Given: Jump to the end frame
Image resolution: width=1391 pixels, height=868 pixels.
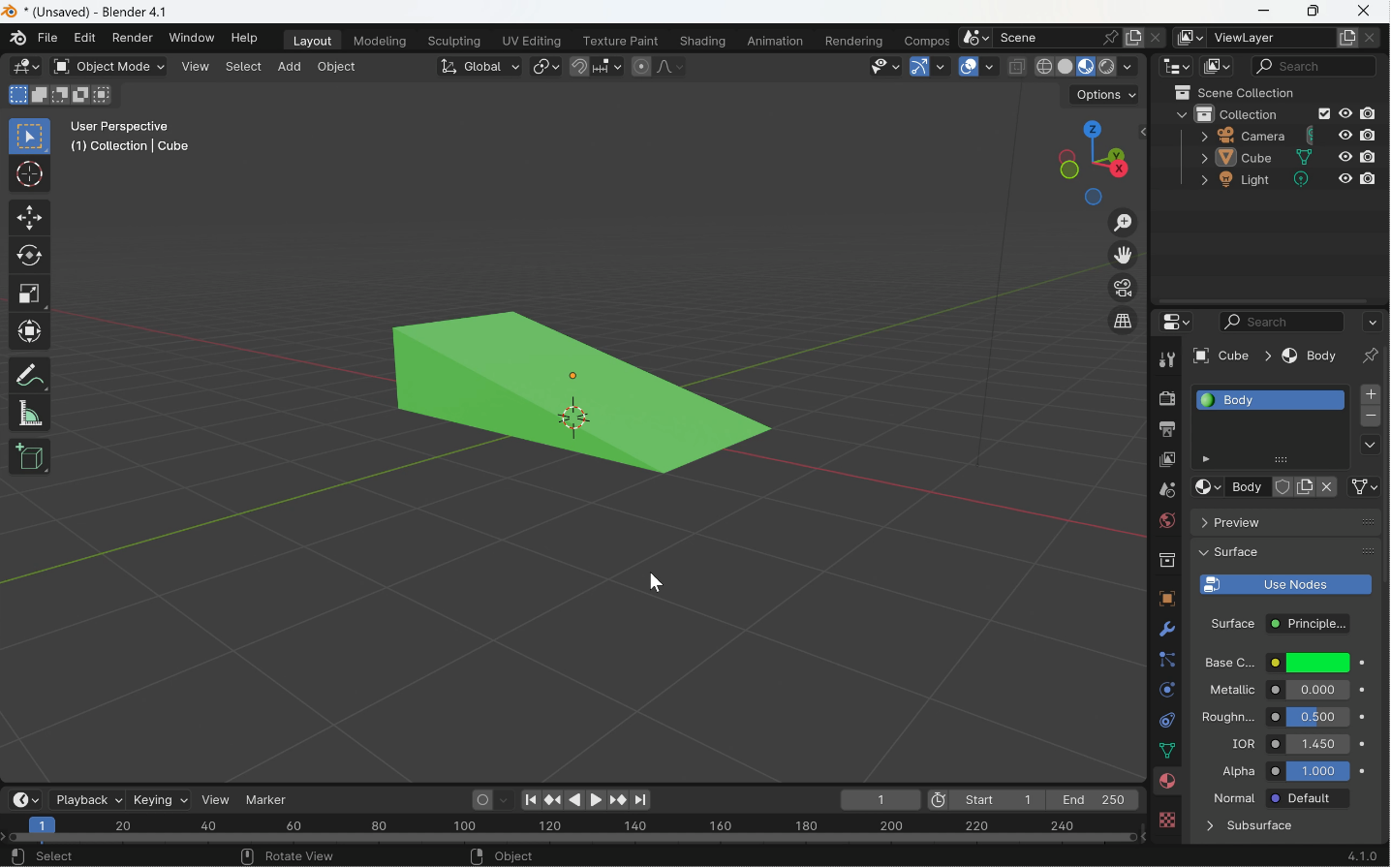Looking at the screenshot, I should pos(641,800).
